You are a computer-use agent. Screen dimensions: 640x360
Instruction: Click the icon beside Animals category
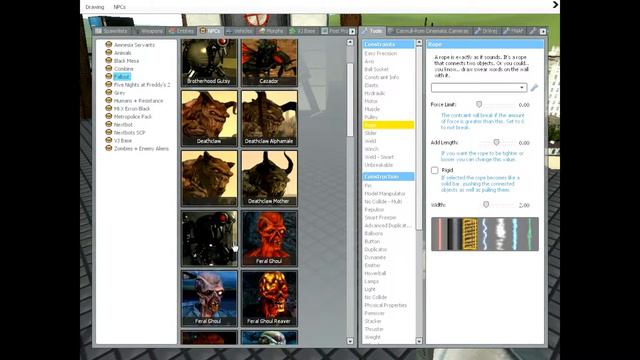[109, 52]
